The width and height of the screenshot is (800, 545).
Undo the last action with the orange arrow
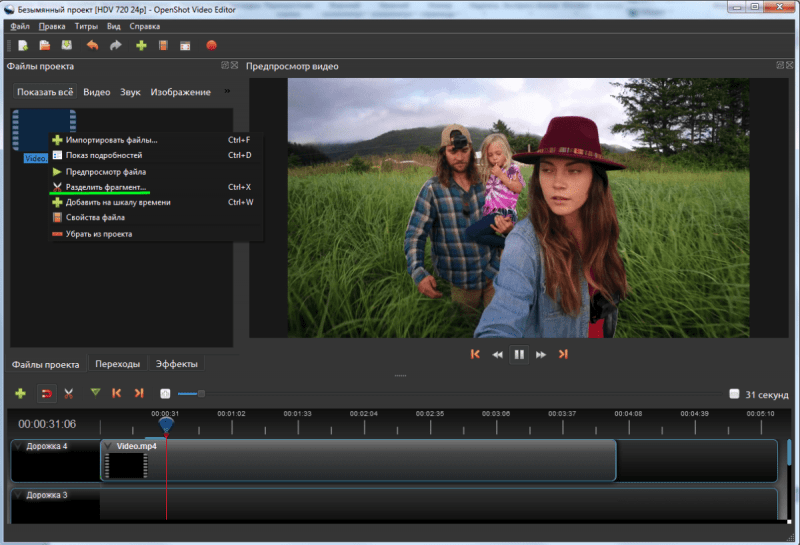[x=92, y=46]
